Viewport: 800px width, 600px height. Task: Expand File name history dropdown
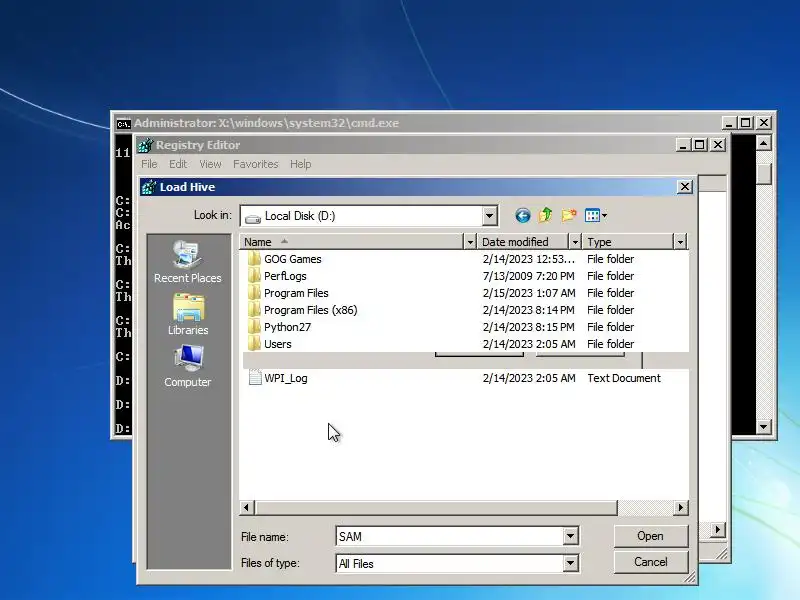pyautogui.click(x=570, y=536)
